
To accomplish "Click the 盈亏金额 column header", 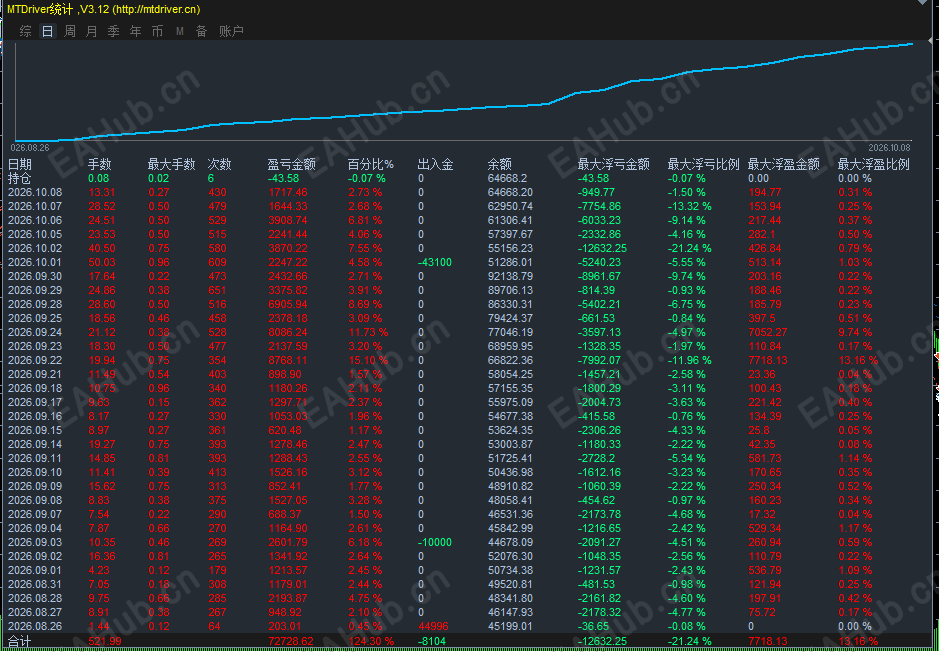I will point(292,165).
